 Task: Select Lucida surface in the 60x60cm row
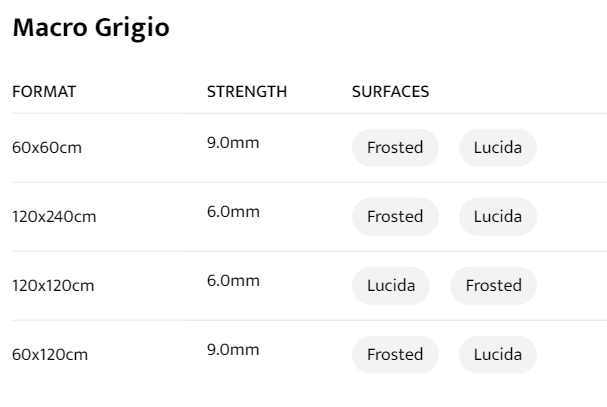pyautogui.click(x=498, y=148)
